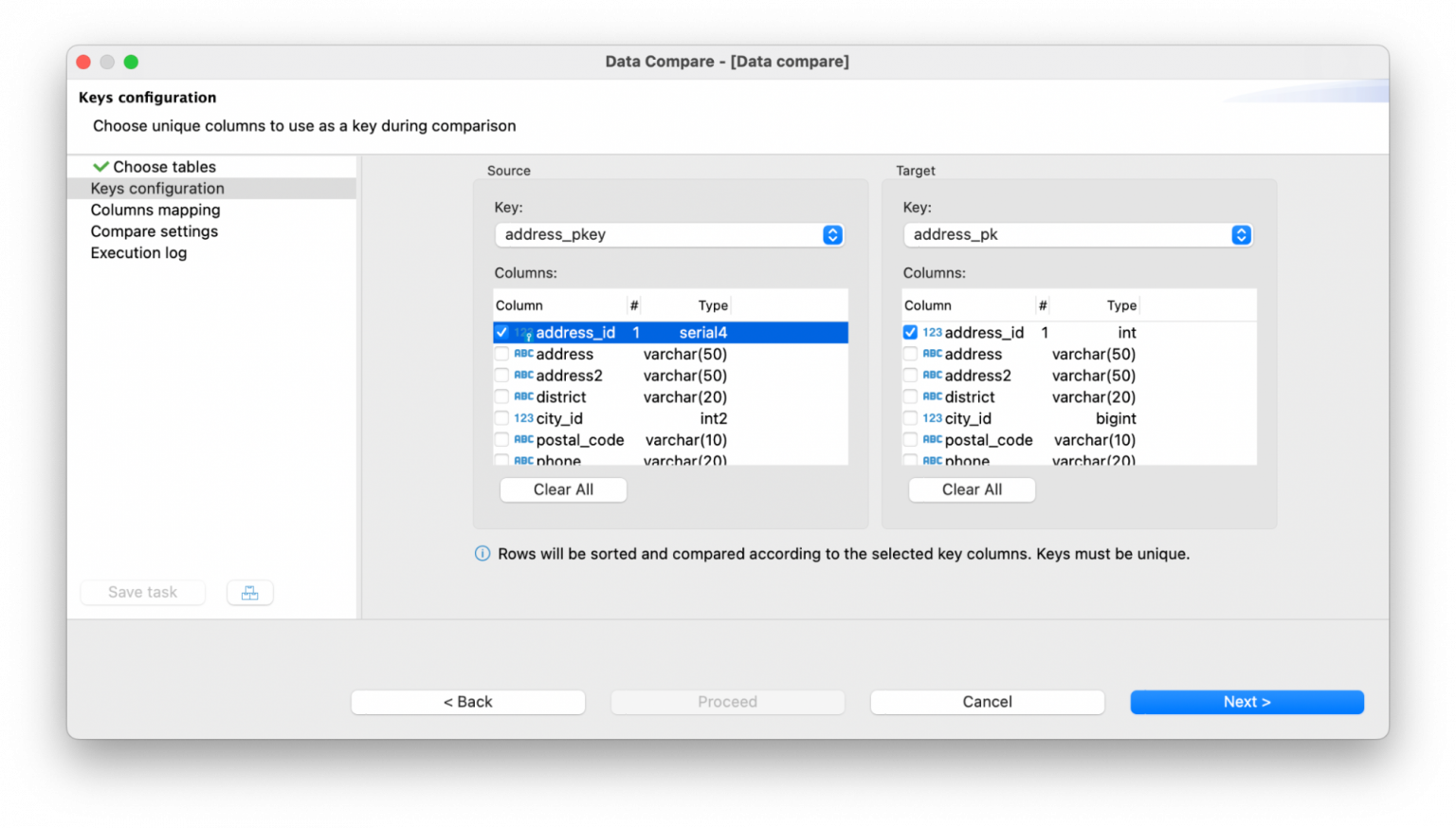
Task: Uncheck the address_id key checkbox in Source
Action: coord(502,333)
